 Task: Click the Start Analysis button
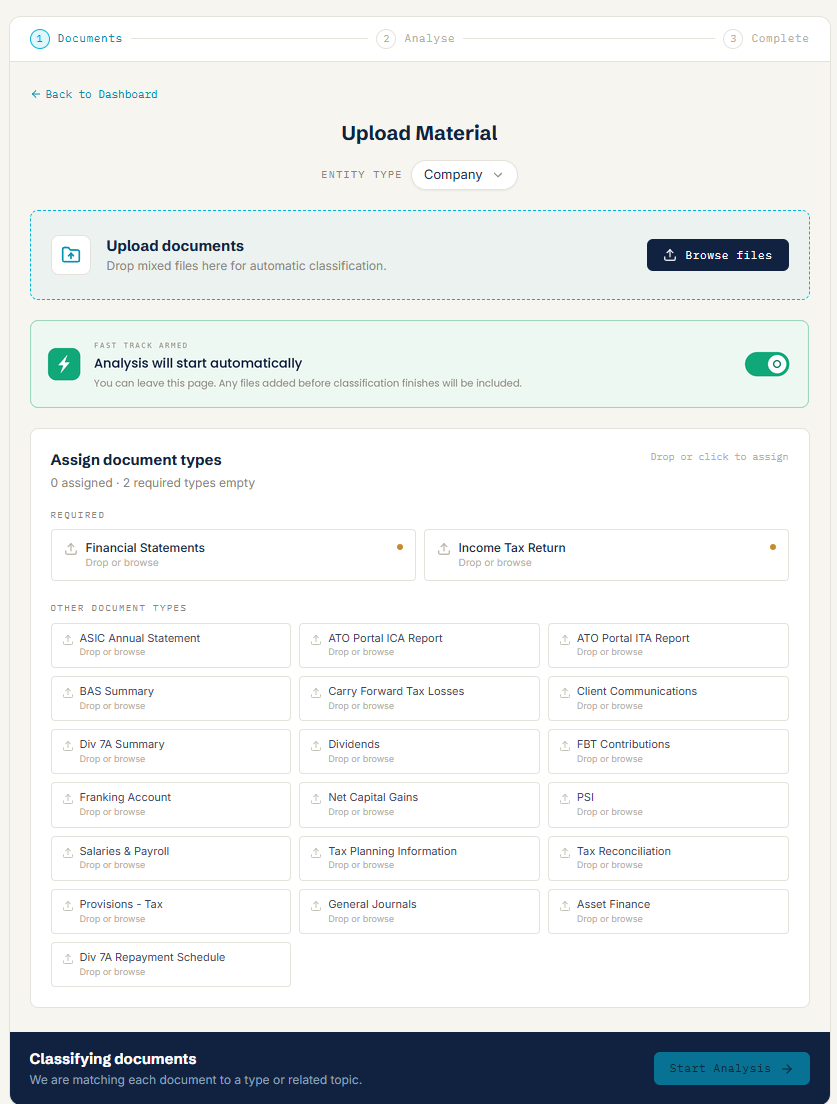[x=731, y=1068]
